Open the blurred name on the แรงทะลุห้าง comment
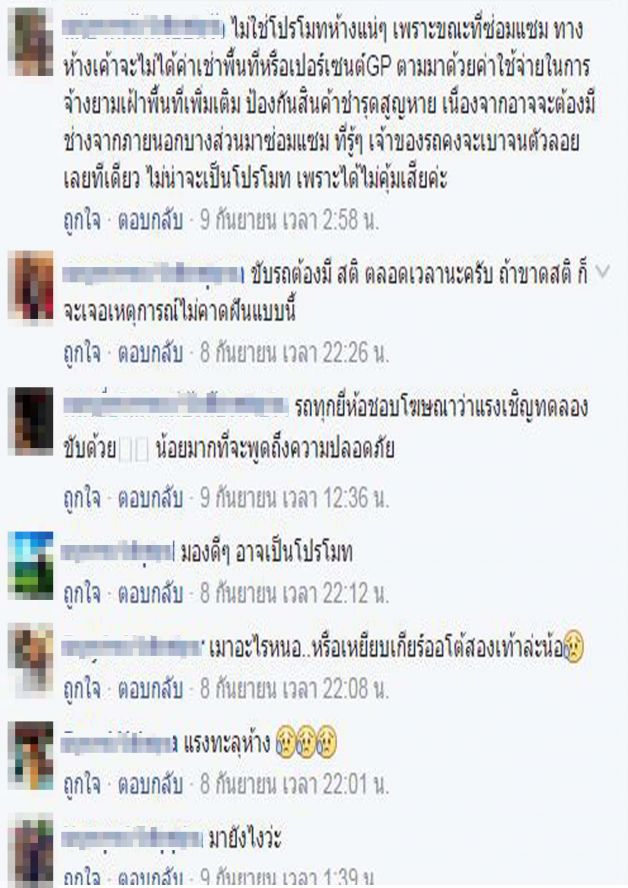Screen dimensions: 628x888 pos(120,743)
